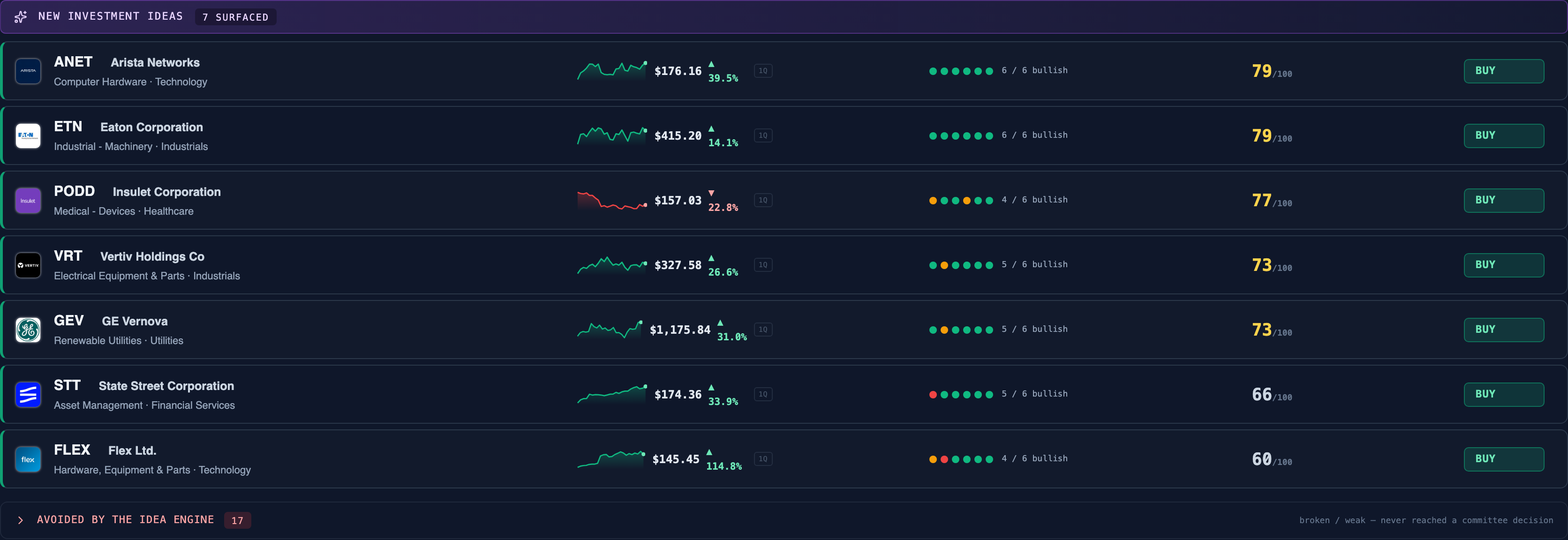Click the red bearish dot on STT row
Image resolution: width=1568 pixels, height=540 pixels.
point(933,395)
